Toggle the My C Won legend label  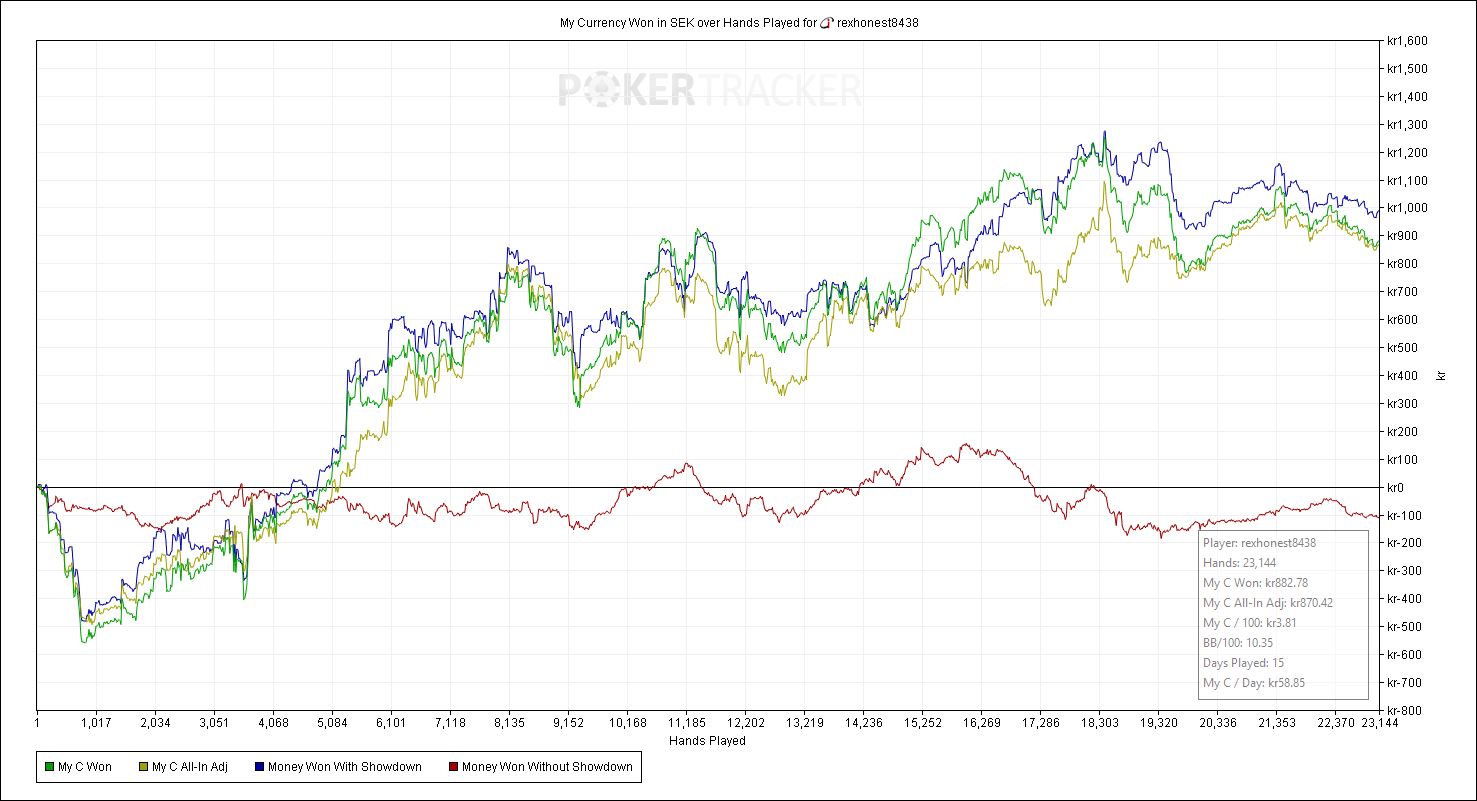coord(84,767)
